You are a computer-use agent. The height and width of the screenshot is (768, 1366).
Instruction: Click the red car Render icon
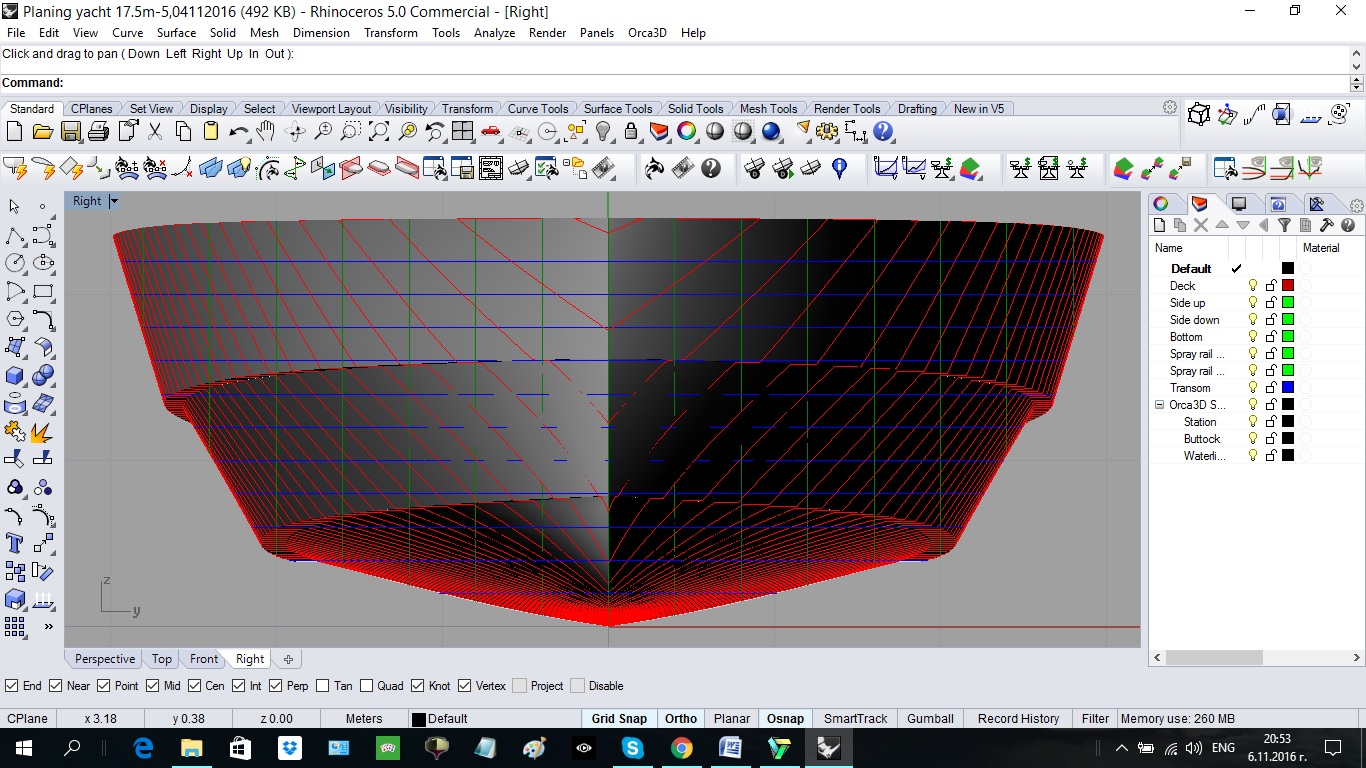click(x=490, y=131)
